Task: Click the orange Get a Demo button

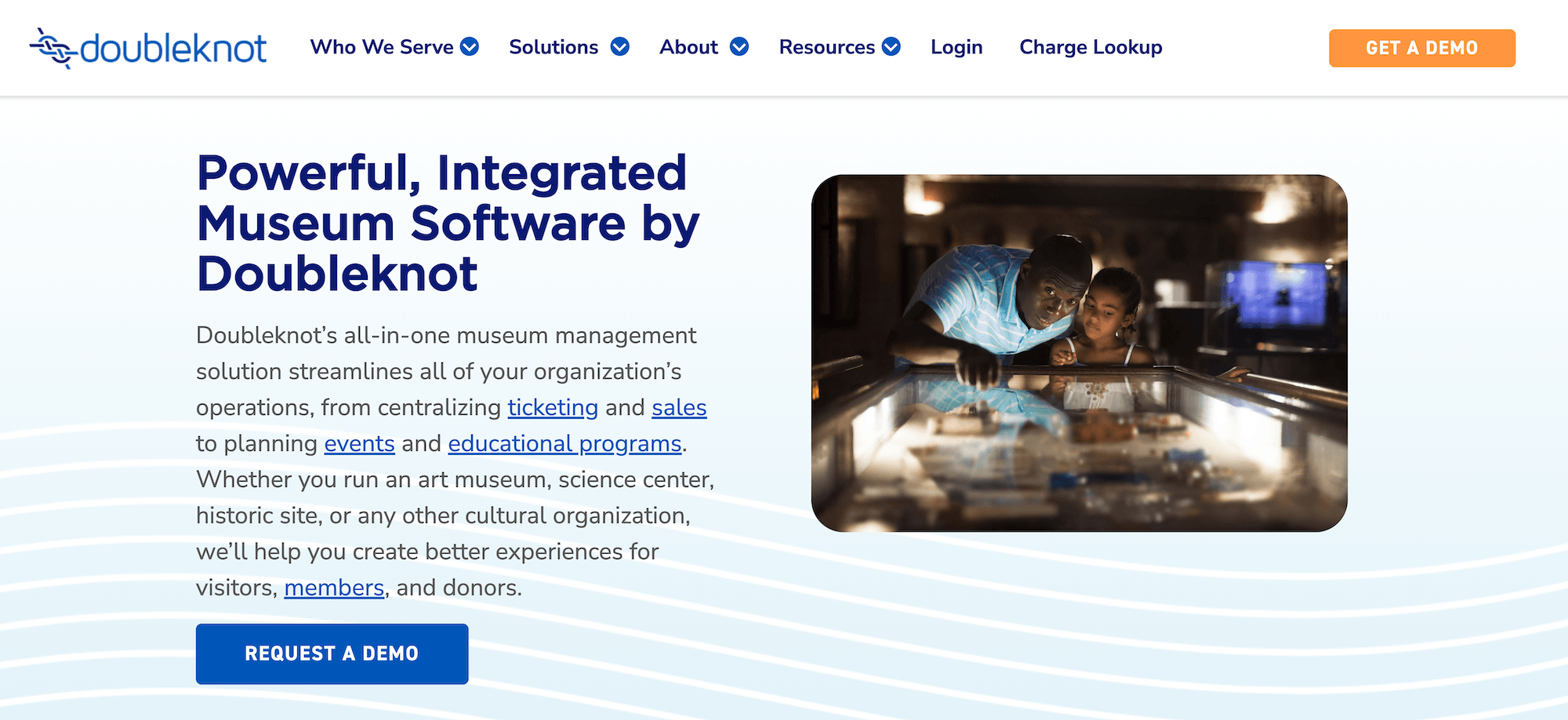Action: pyautogui.click(x=1422, y=48)
